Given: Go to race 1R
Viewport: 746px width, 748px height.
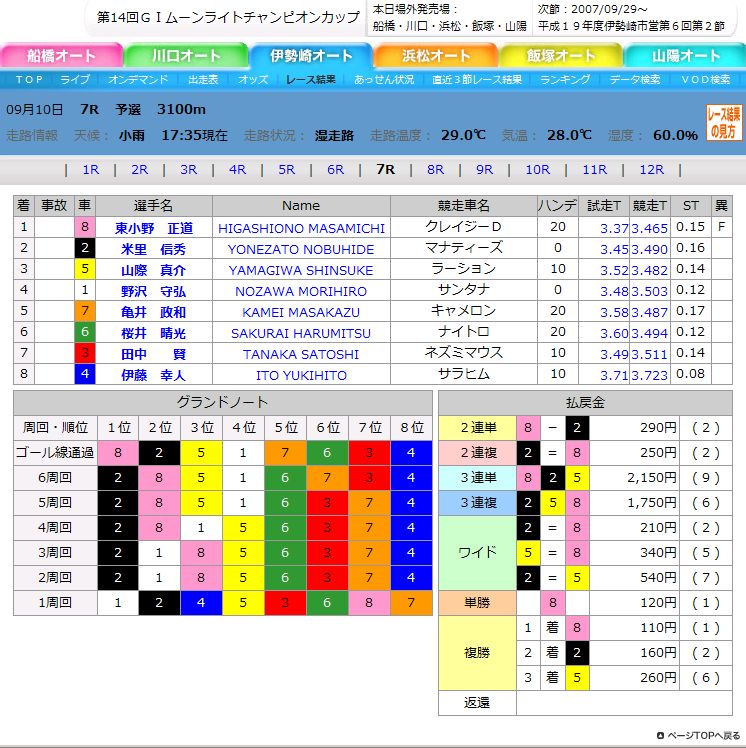Looking at the screenshot, I should pos(91,169).
